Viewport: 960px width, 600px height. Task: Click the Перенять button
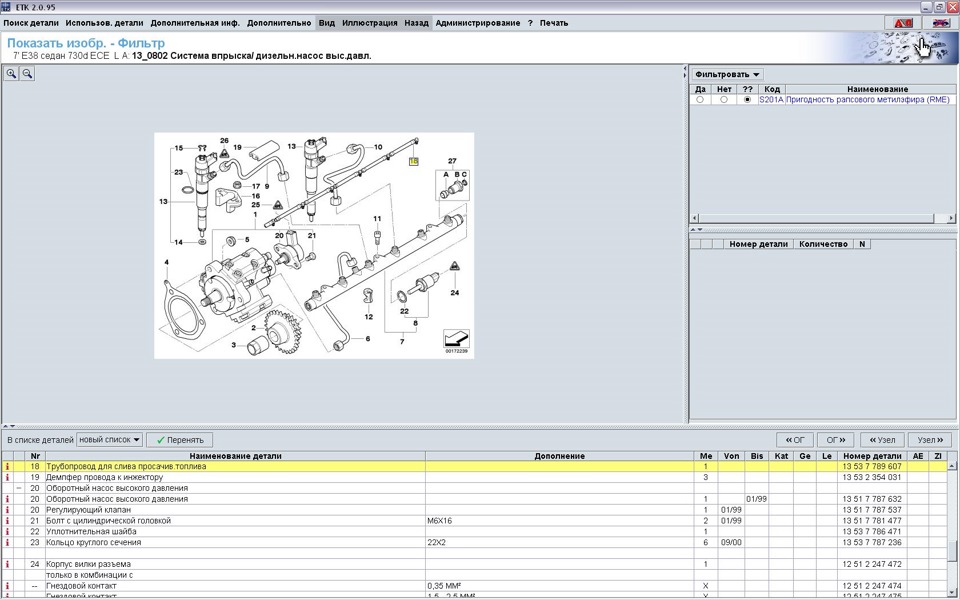[x=180, y=440]
